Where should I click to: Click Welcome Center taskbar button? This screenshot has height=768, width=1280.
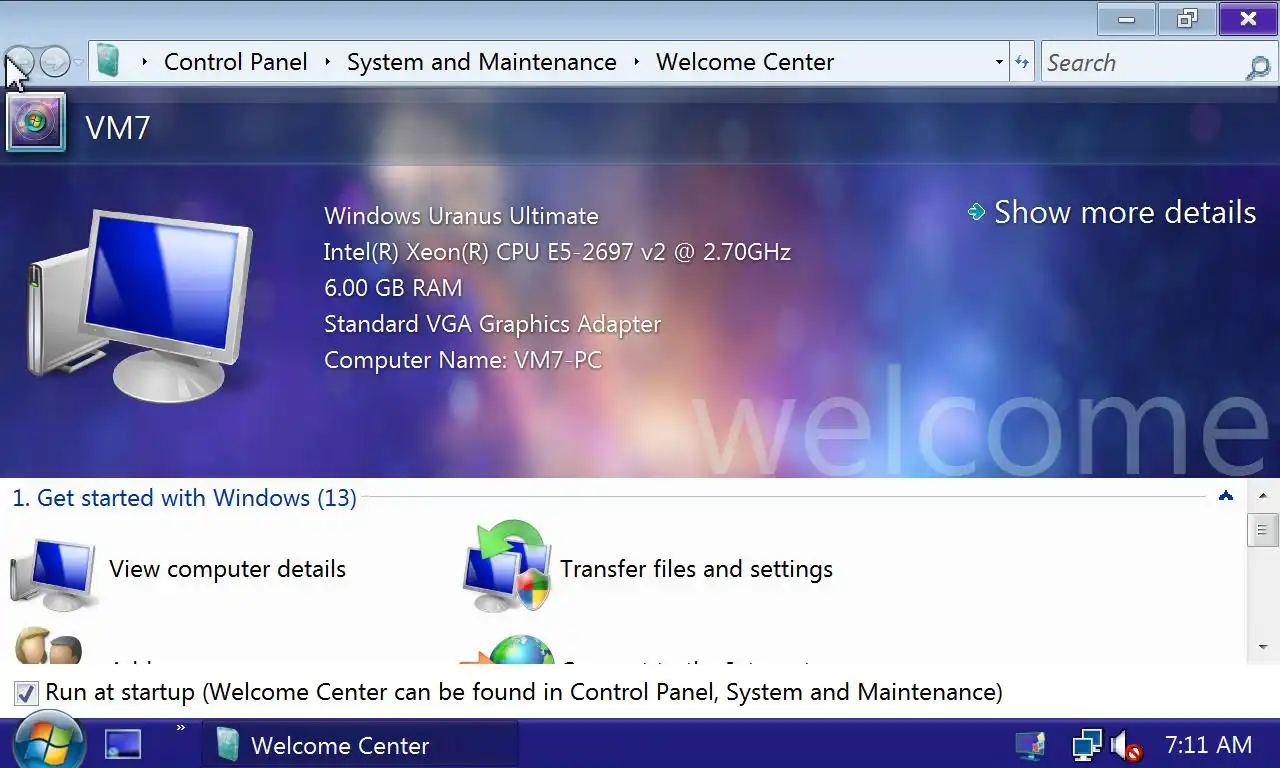[360, 745]
